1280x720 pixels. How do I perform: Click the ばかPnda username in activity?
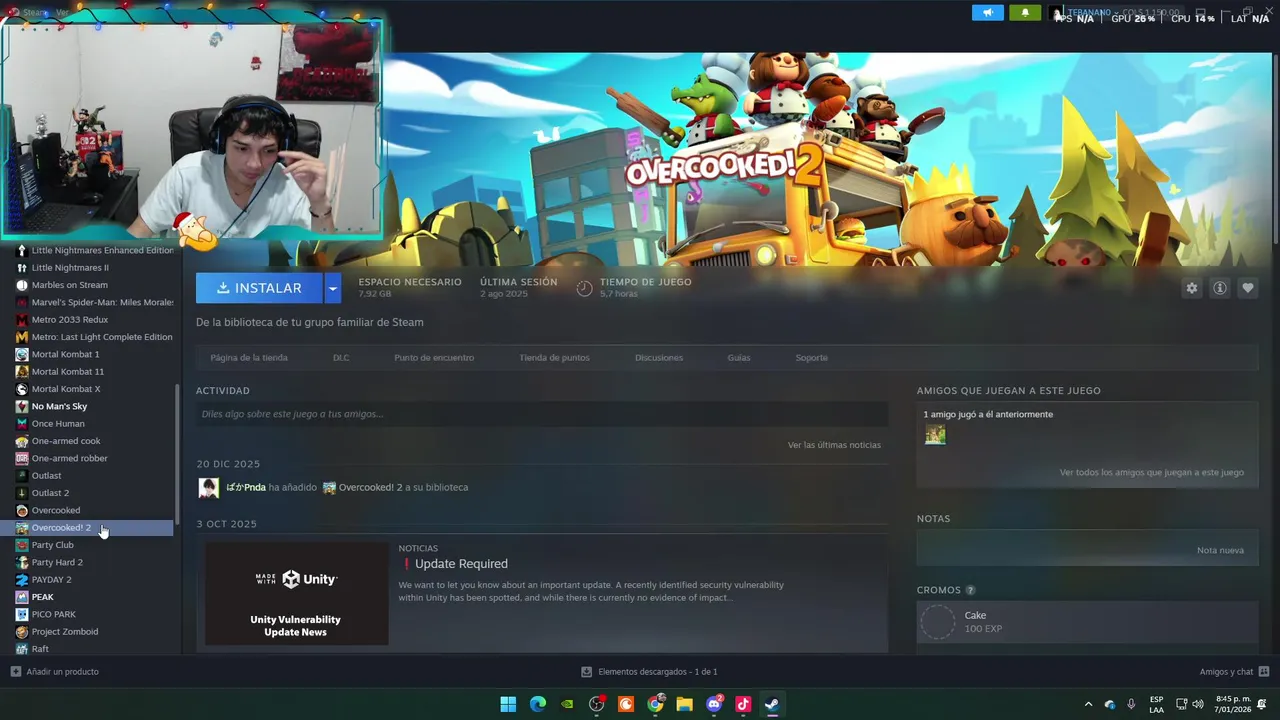[x=246, y=488]
